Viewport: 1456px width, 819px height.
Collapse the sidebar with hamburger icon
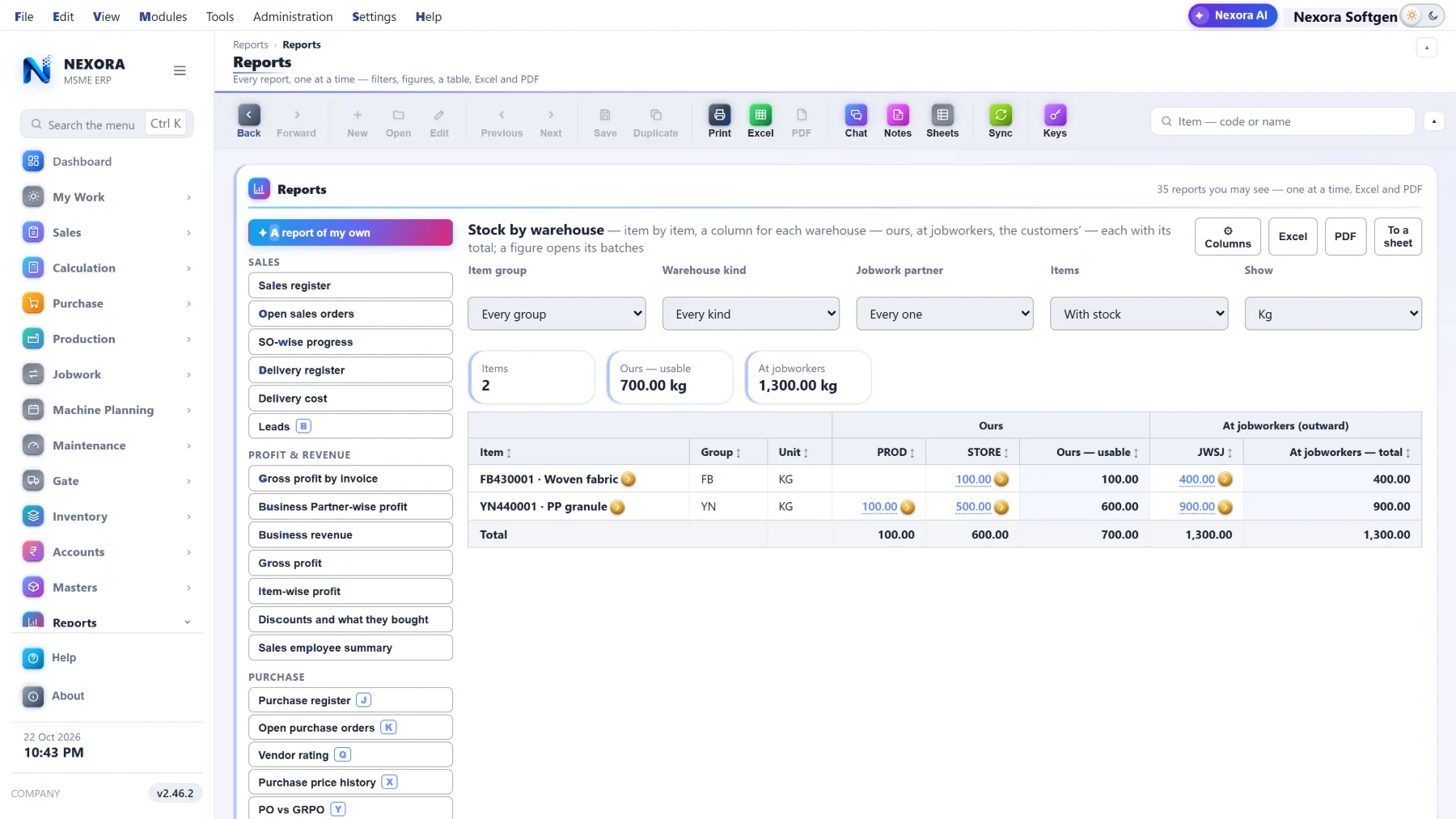180,71
